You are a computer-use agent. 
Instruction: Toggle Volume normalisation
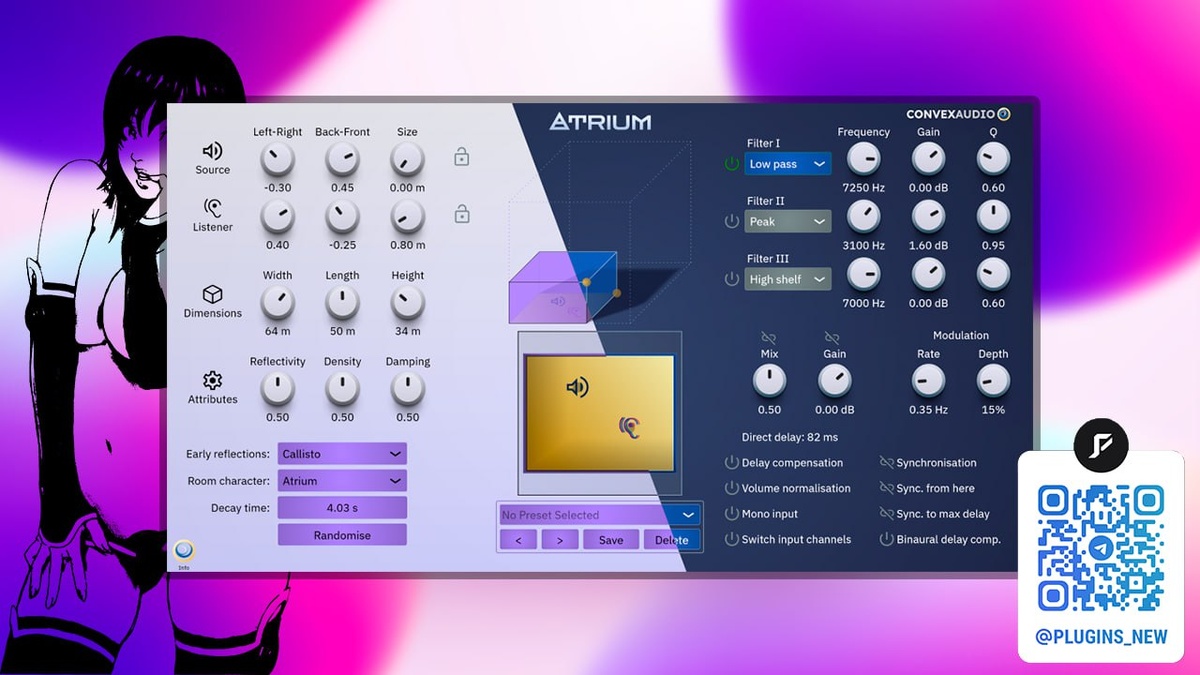coord(732,488)
